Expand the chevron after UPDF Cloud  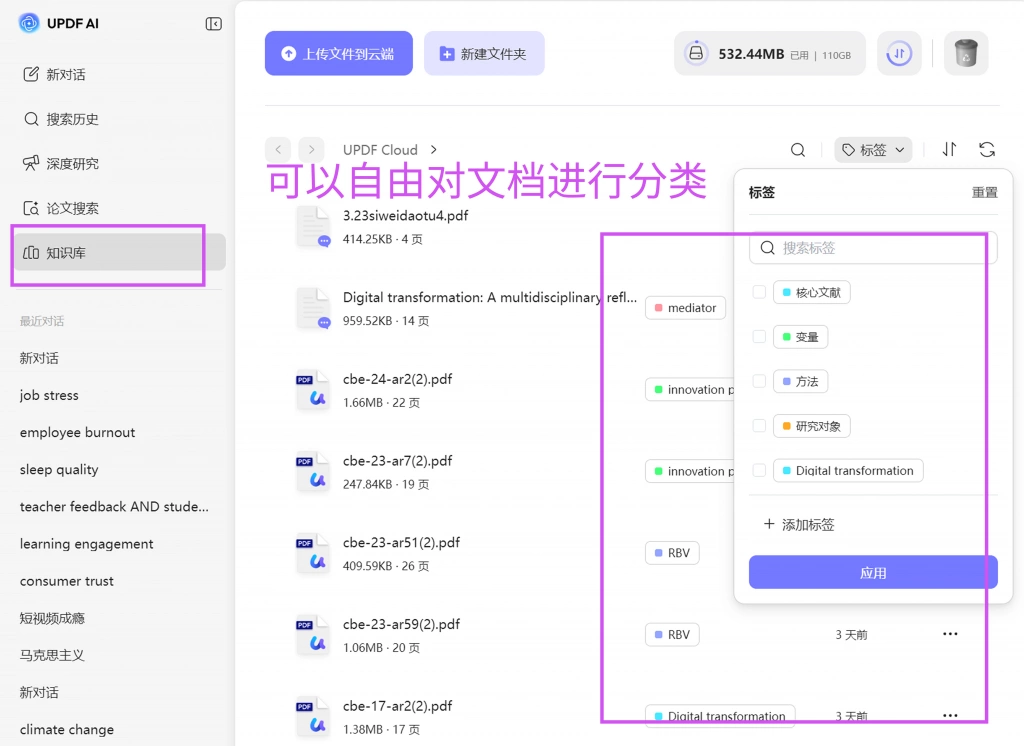(434, 150)
